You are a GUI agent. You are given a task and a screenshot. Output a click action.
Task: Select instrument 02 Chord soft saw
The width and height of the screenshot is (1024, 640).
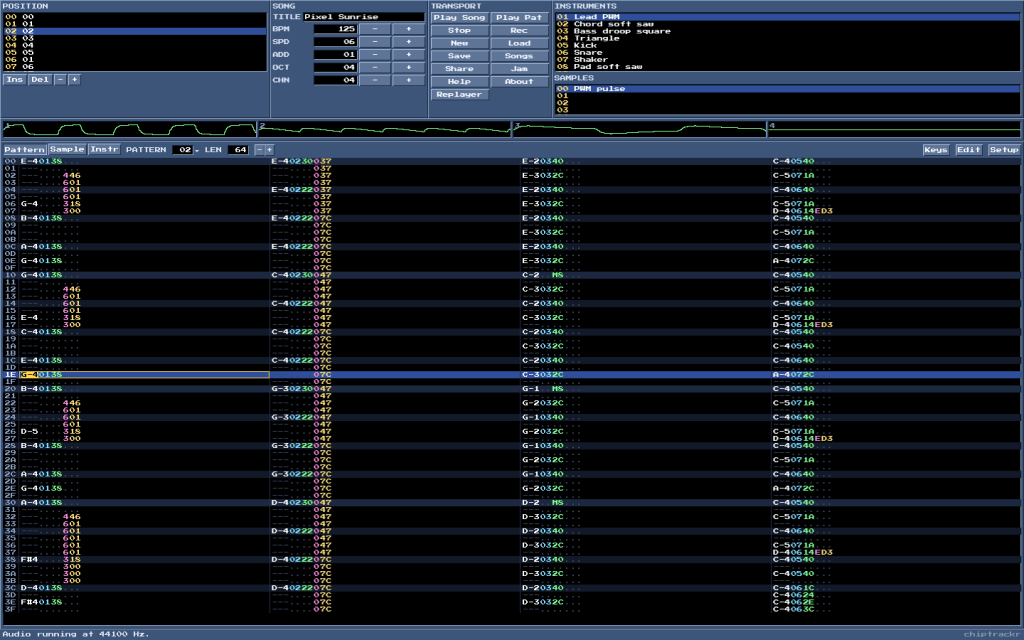click(x=787, y=24)
